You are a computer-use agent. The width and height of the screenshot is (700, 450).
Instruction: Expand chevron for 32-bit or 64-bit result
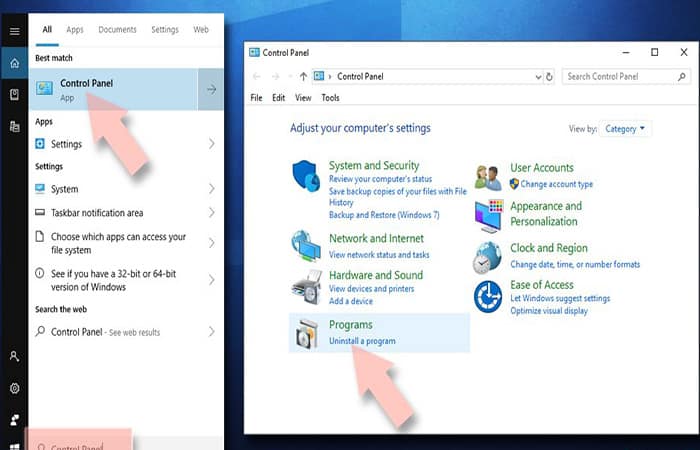(x=212, y=280)
